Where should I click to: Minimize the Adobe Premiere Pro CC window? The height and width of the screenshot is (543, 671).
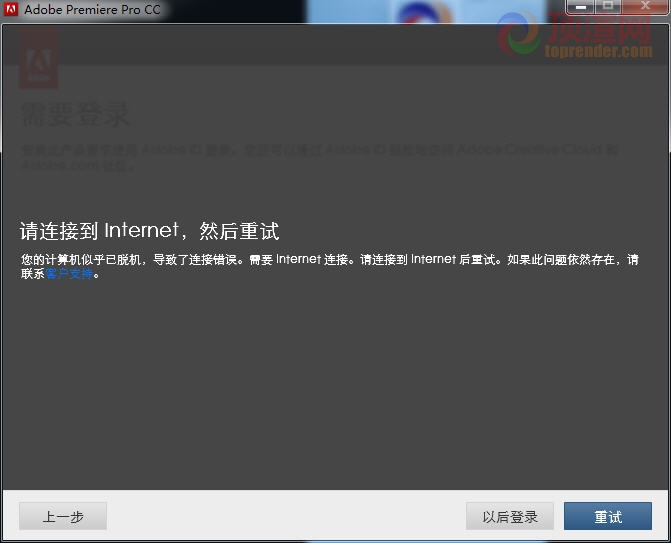pos(581,7)
